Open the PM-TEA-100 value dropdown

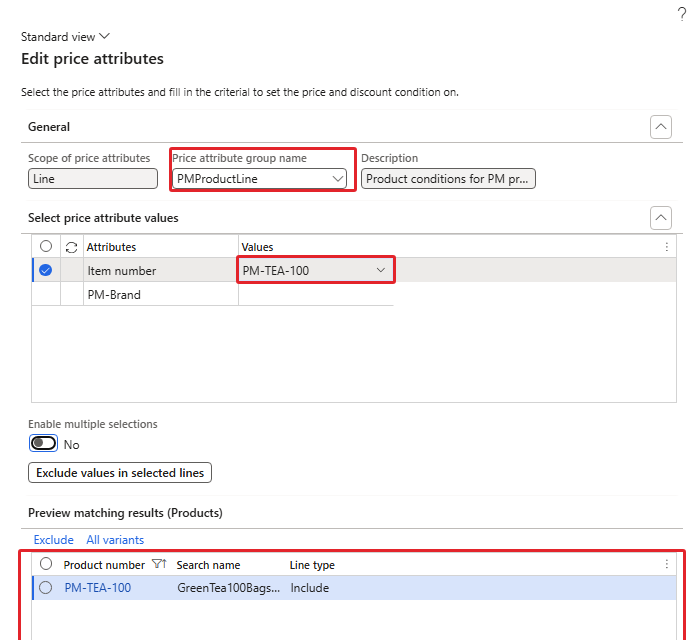[380, 270]
